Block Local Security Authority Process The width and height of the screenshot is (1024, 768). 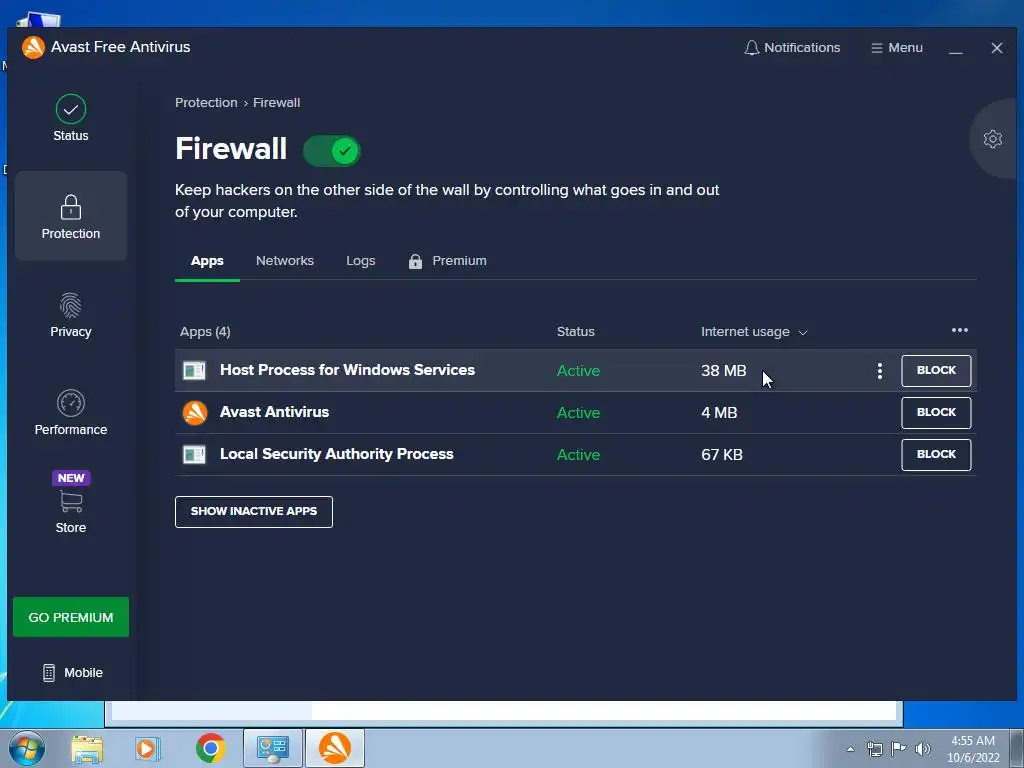pyautogui.click(x=936, y=455)
